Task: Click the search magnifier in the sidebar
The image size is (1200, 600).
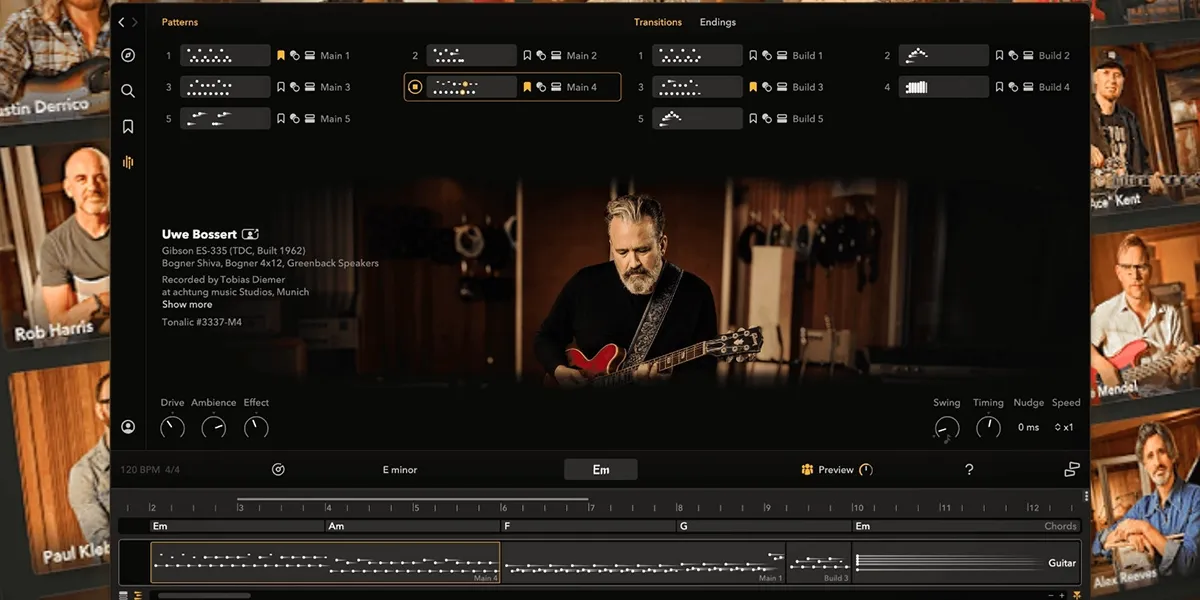Action: pyautogui.click(x=128, y=91)
